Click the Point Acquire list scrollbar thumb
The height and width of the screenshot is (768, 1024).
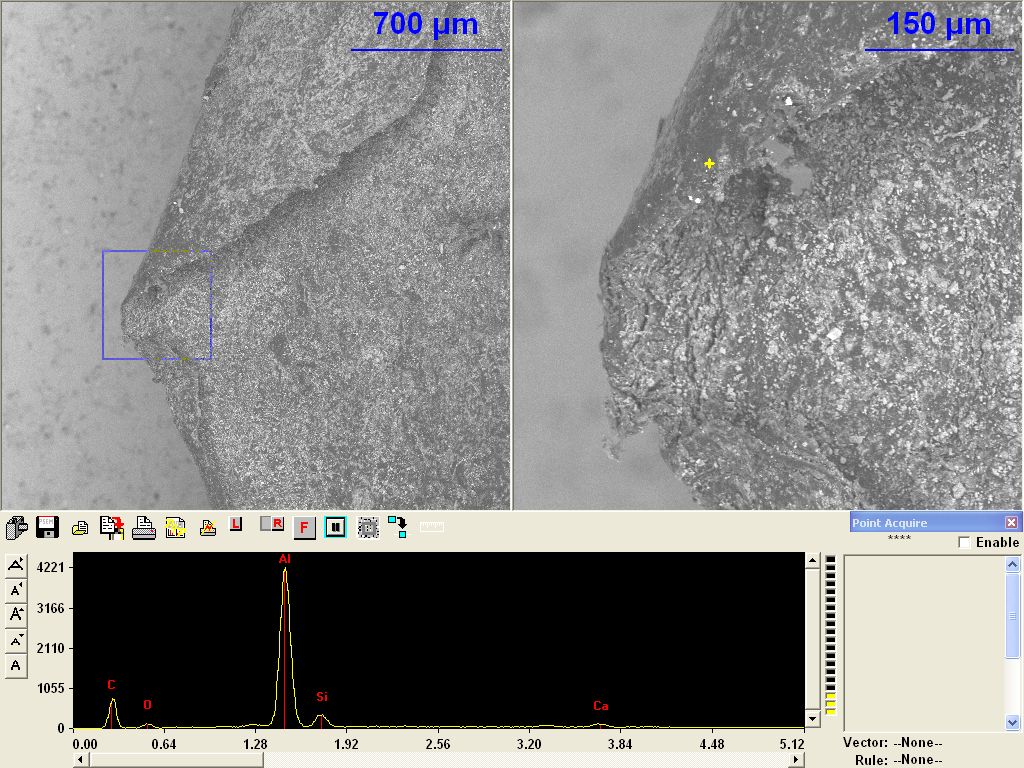1012,616
